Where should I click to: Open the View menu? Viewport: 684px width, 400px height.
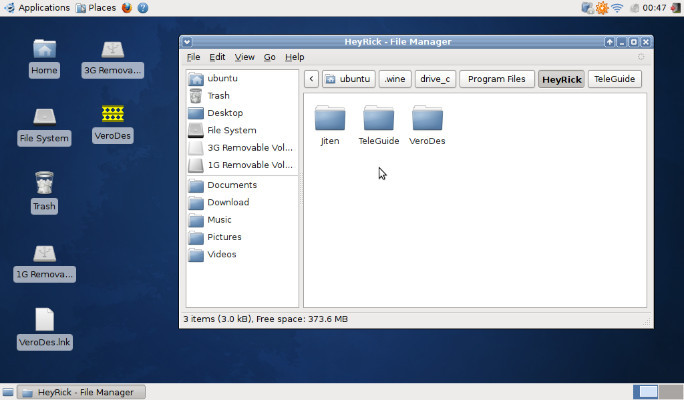[x=244, y=57]
